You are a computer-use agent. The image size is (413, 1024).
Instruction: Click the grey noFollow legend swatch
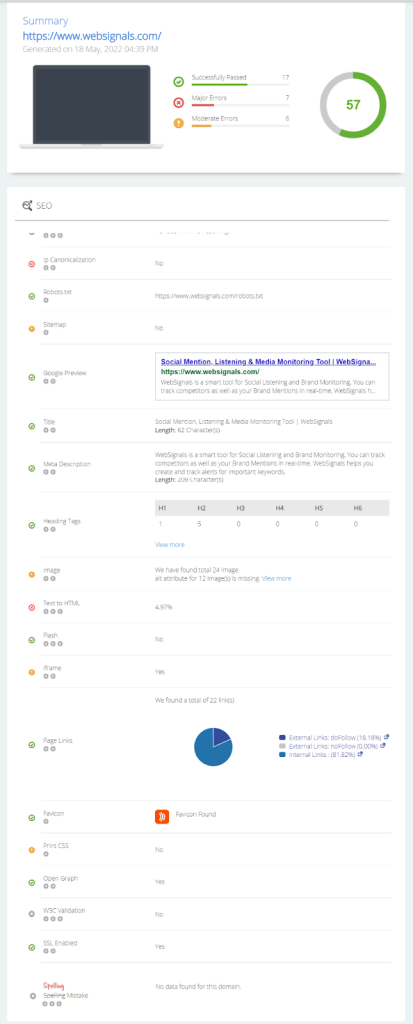[x=282, y=745]
